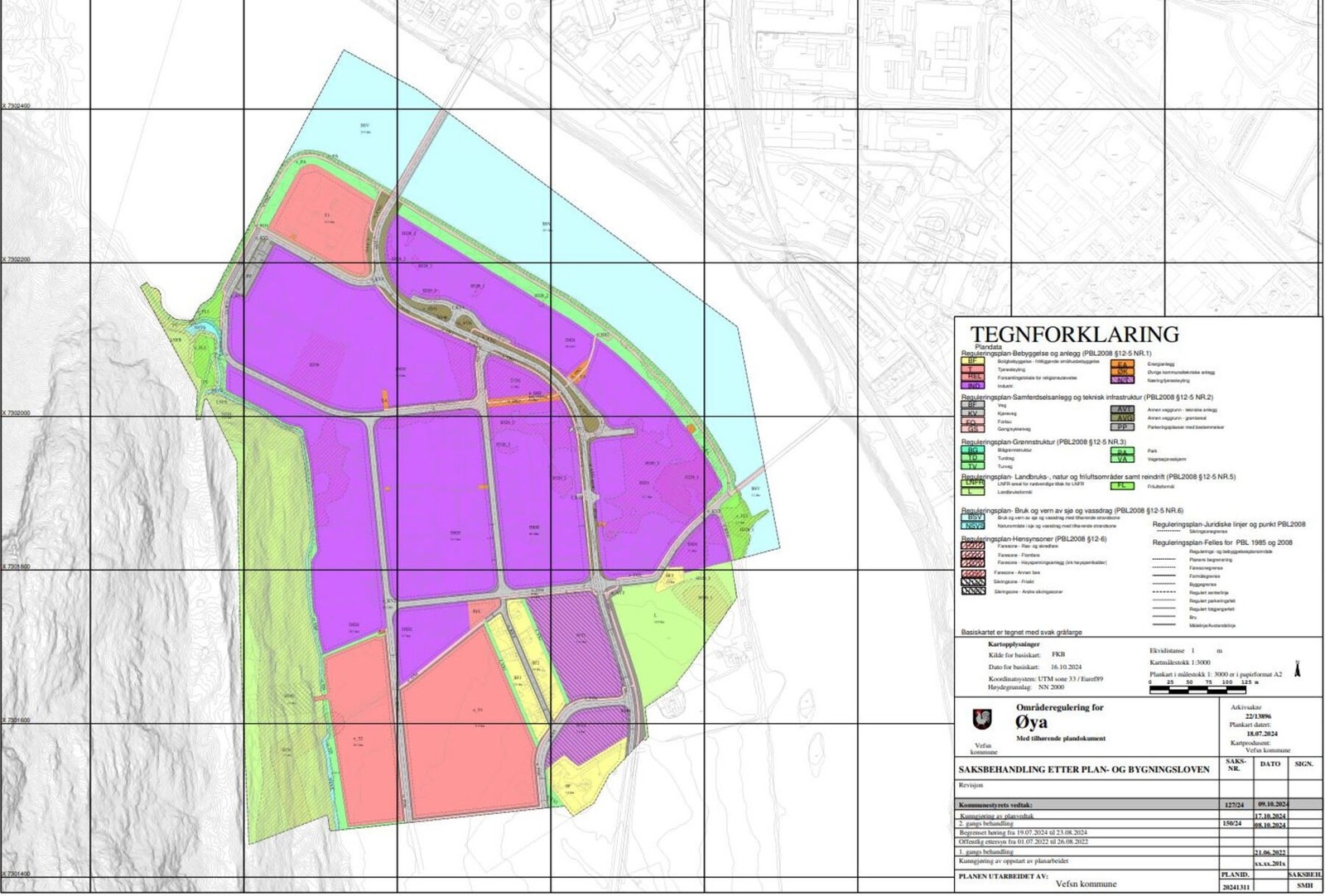This screenshot has width=1325, height=896.
Task: Click the 'Kartmålestokk 1:3000' text
Action: (x=1180, y=662)
